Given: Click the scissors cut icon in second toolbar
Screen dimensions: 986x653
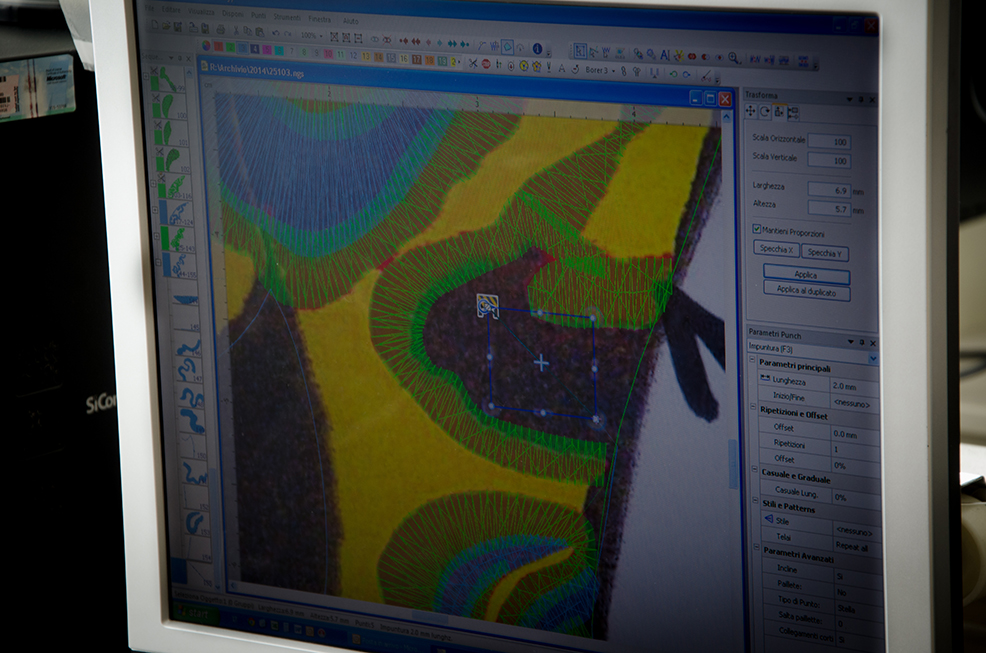Looking at the screenshot, I should 472,63.
